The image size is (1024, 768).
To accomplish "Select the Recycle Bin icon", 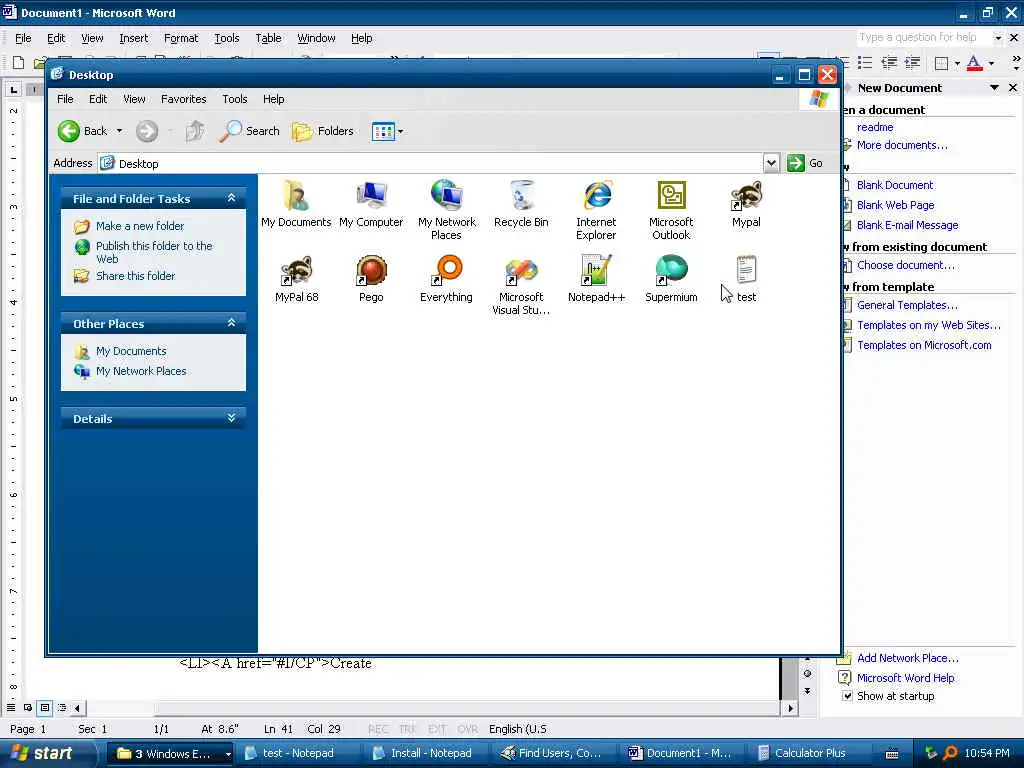I will pyautogui.click(x=521, y=204).
